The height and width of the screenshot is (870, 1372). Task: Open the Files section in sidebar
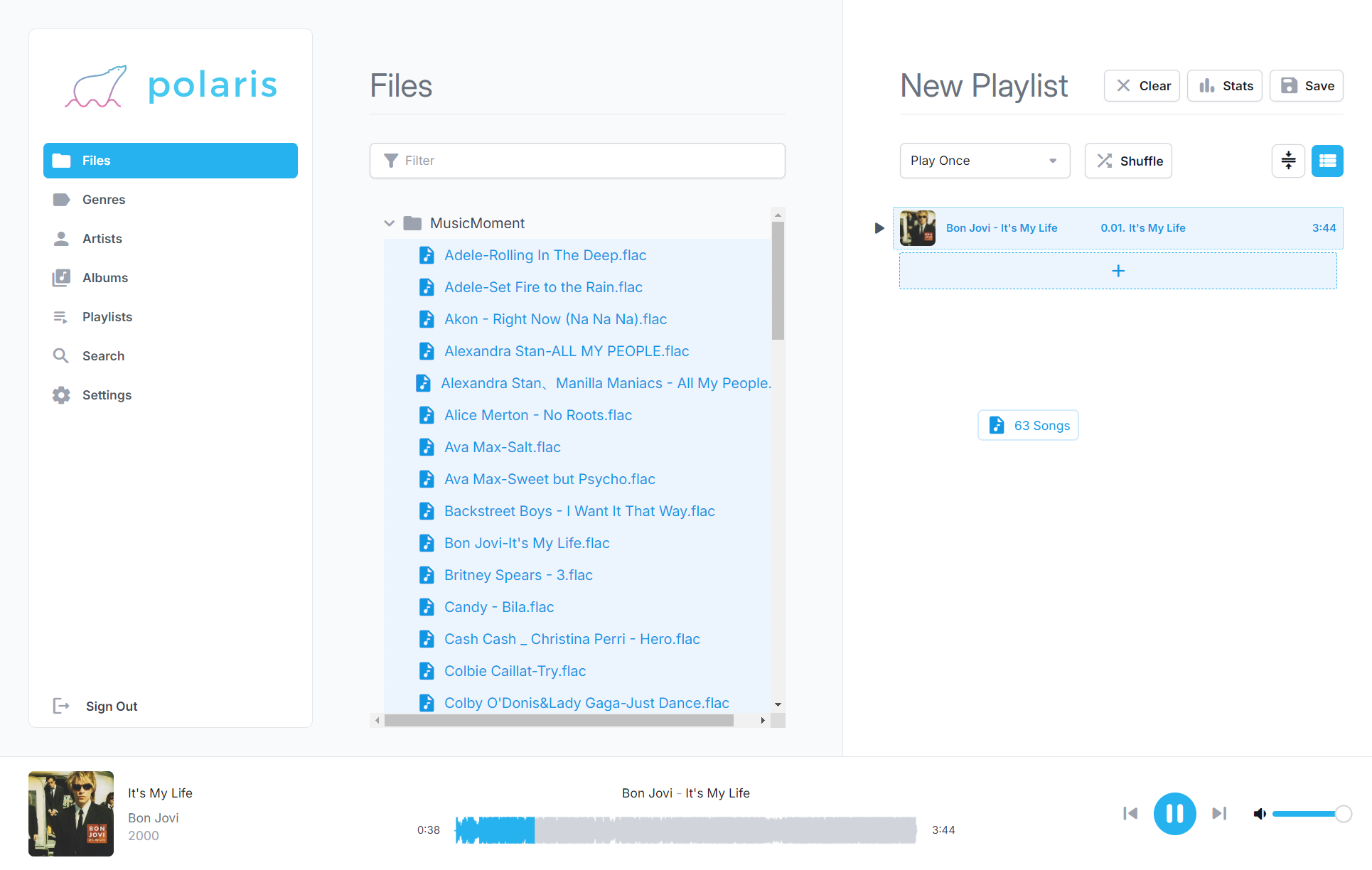click(171, 161)
